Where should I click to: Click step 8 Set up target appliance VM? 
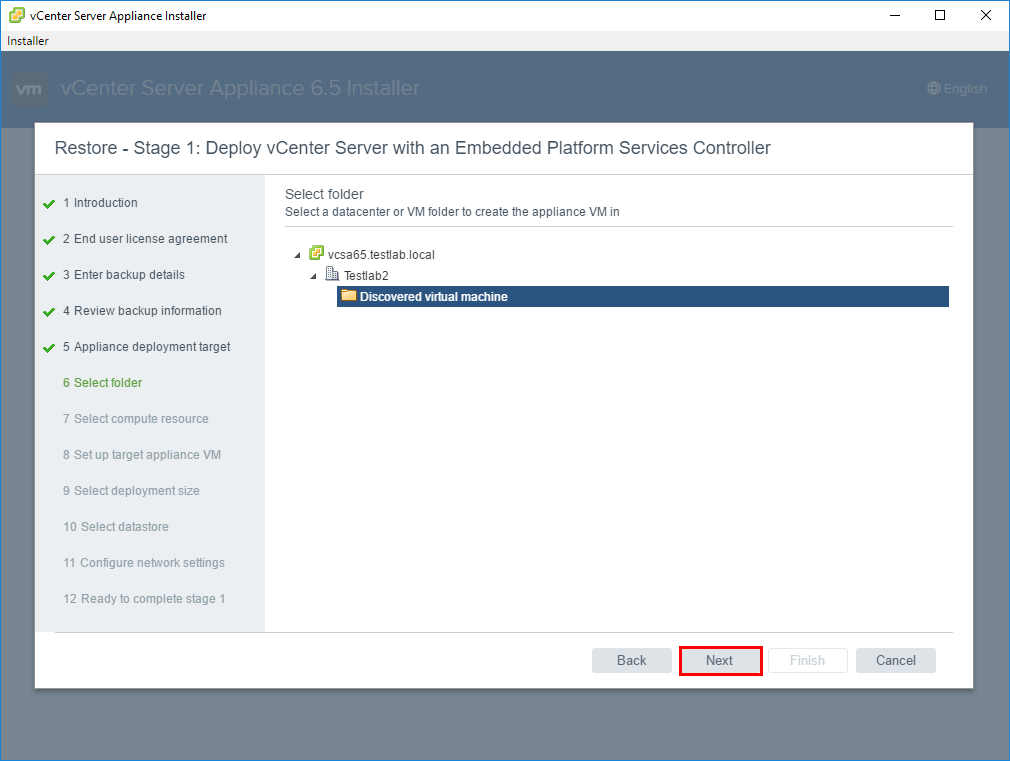tap(142, 455)
